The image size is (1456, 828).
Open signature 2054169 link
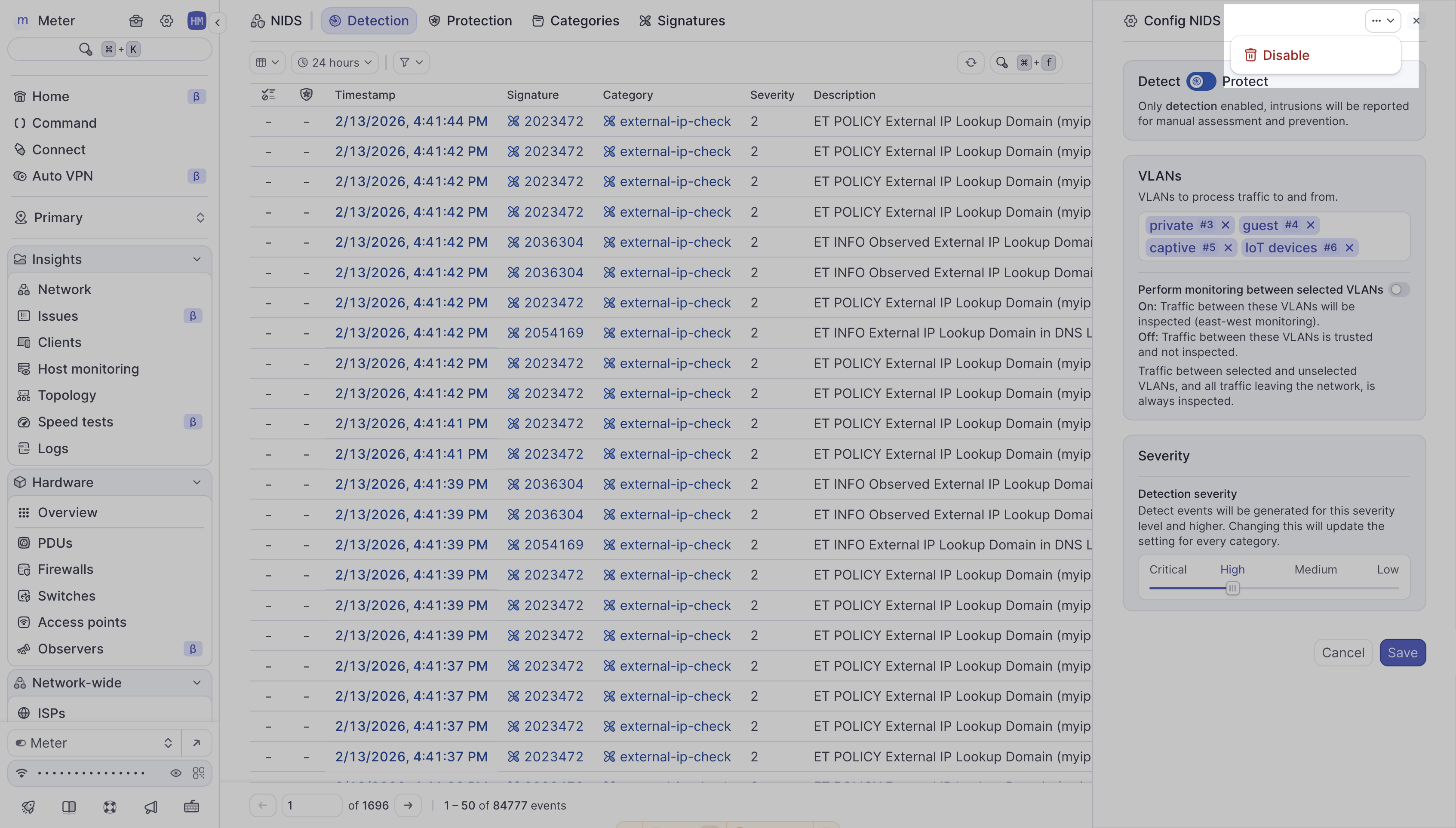click(553, 333)
